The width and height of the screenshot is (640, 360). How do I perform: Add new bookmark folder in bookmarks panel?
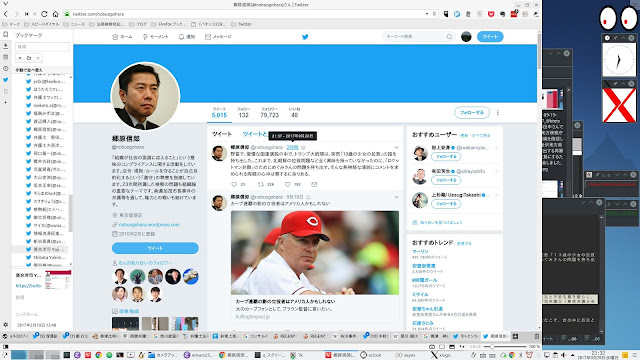pyautogui.click(x=29, y=58)
